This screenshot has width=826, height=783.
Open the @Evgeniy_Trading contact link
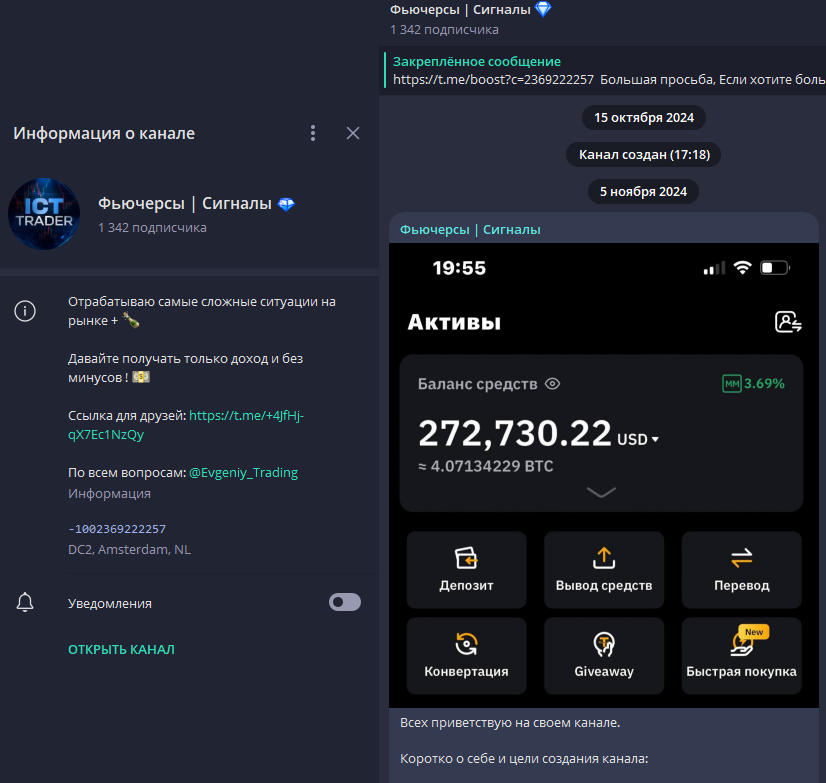[x=243, y=473]
